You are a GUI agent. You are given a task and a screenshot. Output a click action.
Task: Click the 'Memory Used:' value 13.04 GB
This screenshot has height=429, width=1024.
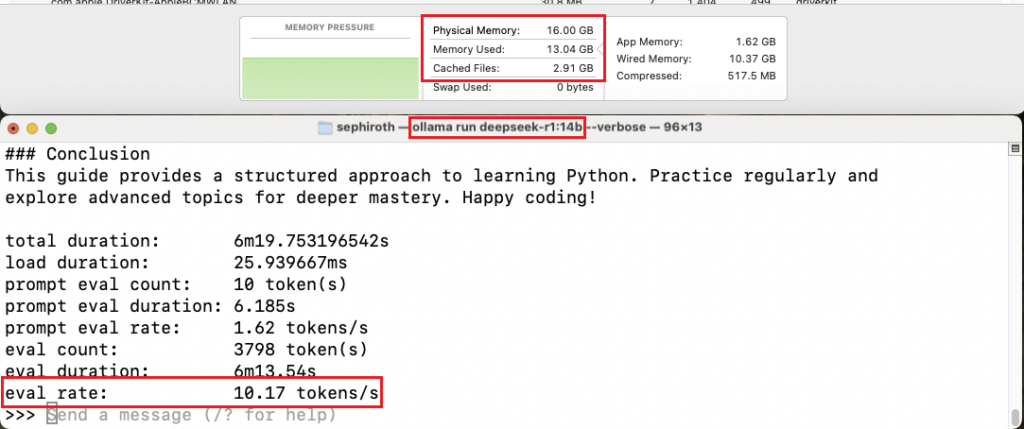tap(570, 49)
